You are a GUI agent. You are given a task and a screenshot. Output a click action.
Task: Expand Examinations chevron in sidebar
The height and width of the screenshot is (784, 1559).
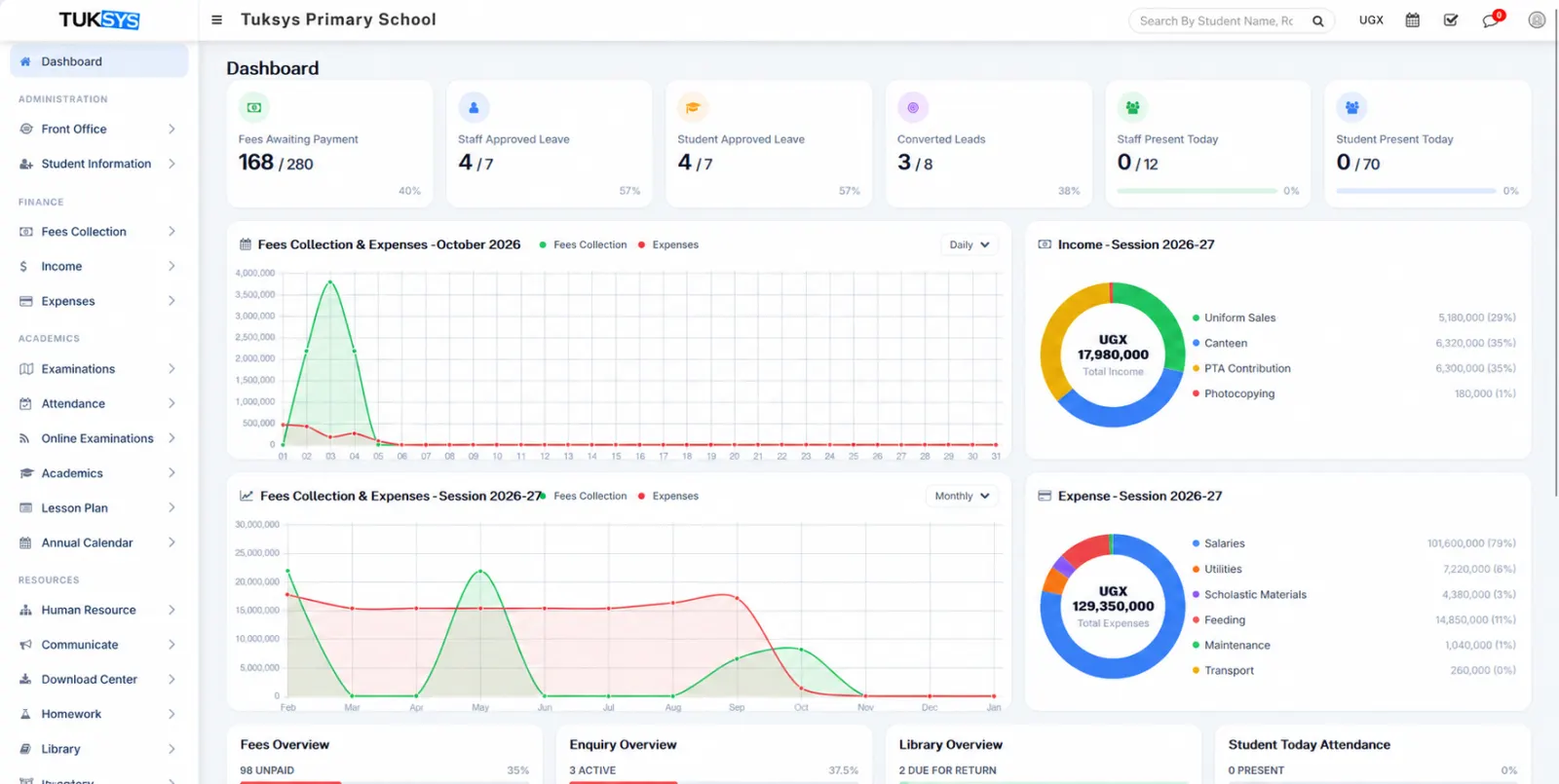point(171,369)
